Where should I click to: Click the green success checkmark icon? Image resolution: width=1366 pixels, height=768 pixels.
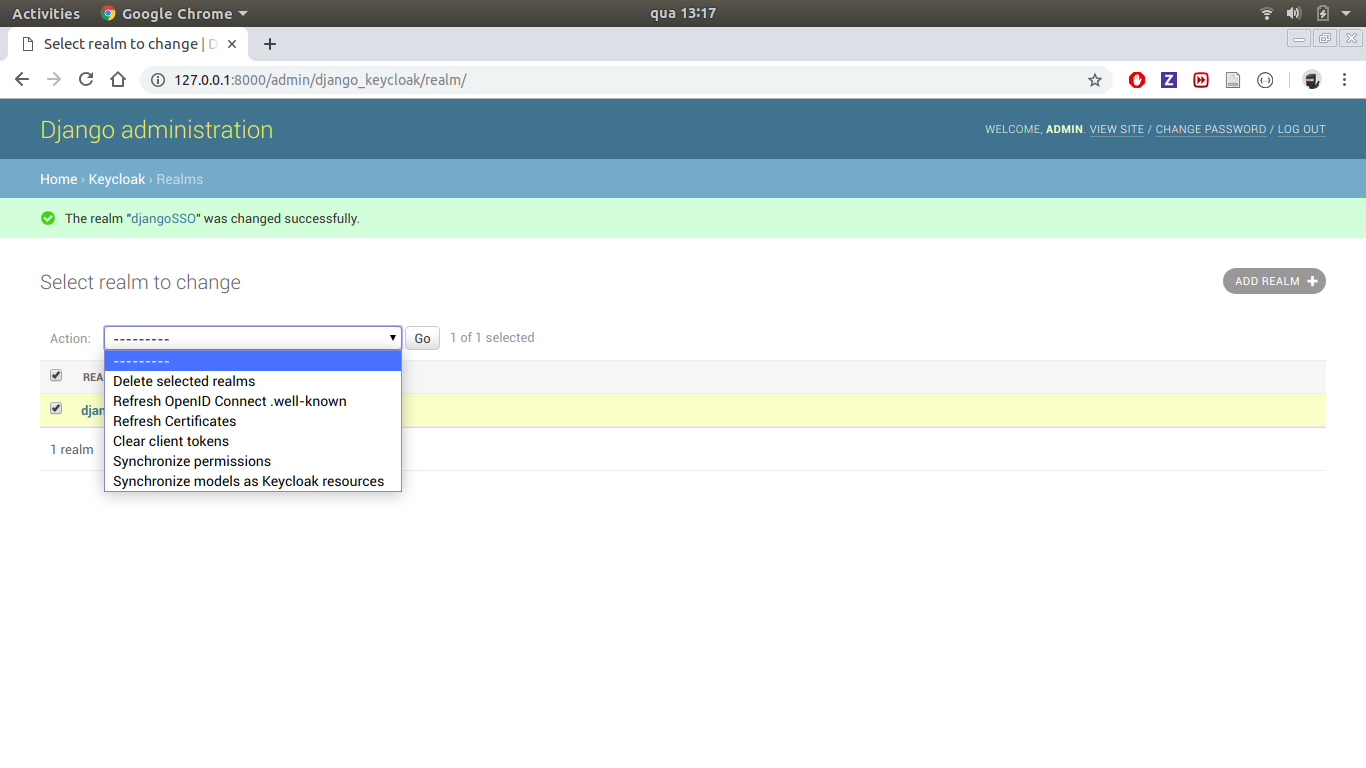[x=48, y=218]
